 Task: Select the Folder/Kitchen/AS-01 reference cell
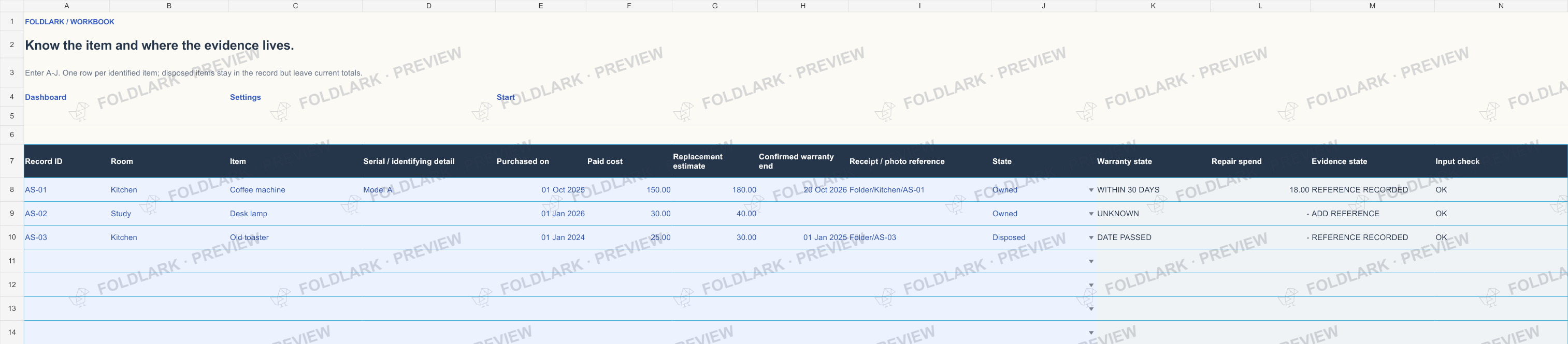pyautogui.click(x=919, y=190)
